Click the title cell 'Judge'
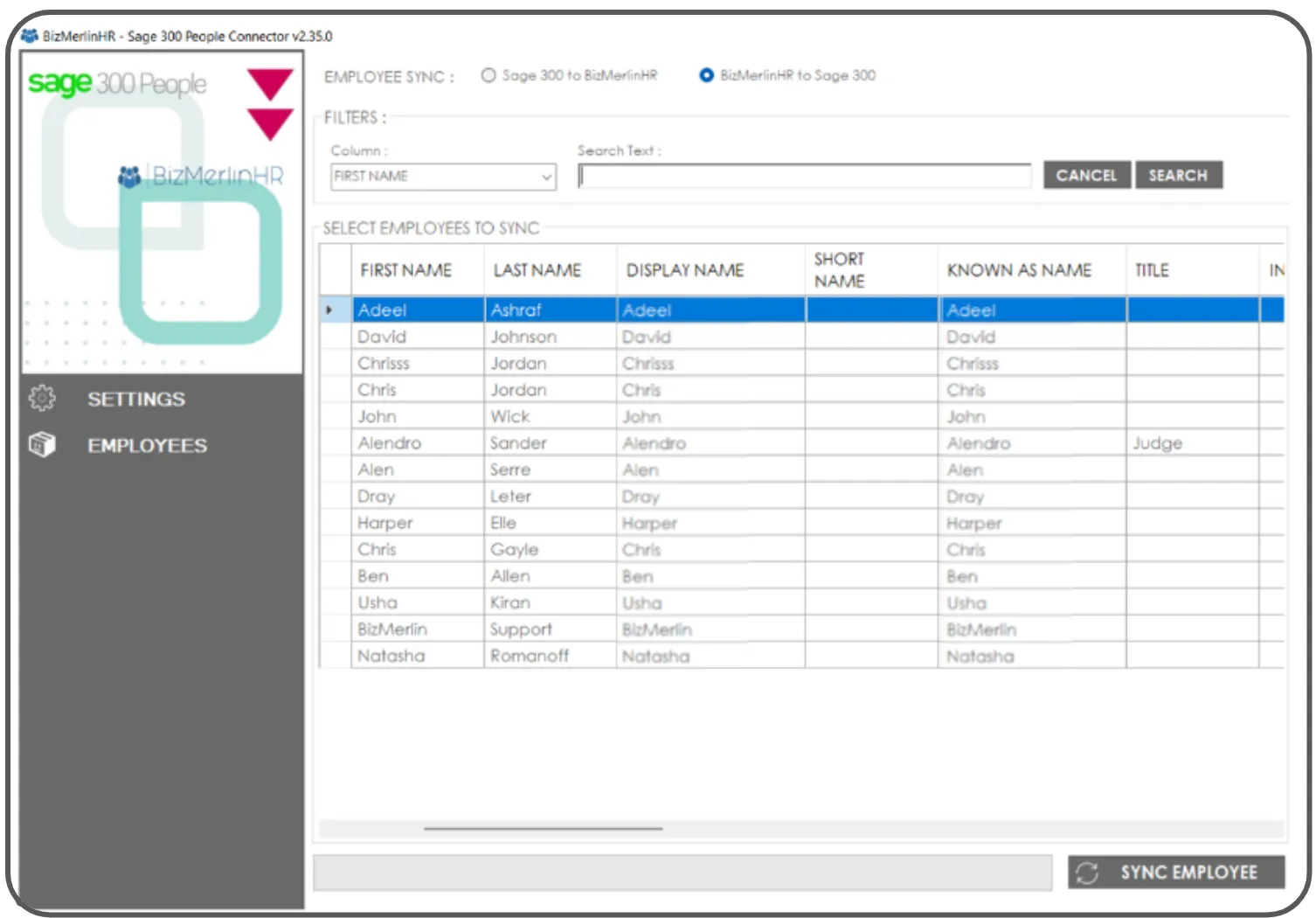The height and width of the screenshot is (918, 1316). [1192, 443]
